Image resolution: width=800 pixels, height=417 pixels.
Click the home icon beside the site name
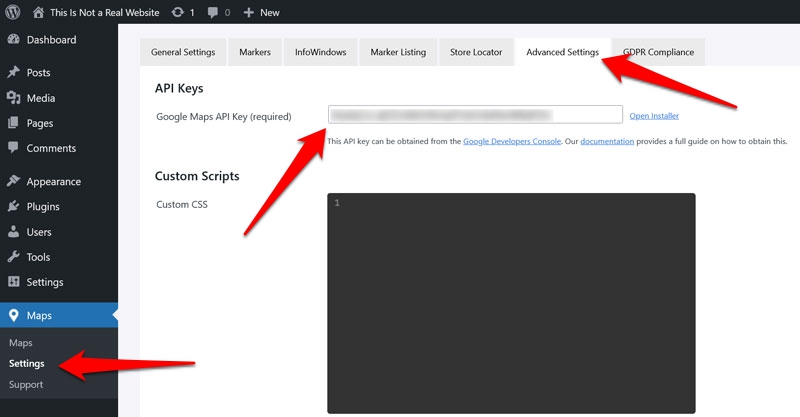click(38, 12)
